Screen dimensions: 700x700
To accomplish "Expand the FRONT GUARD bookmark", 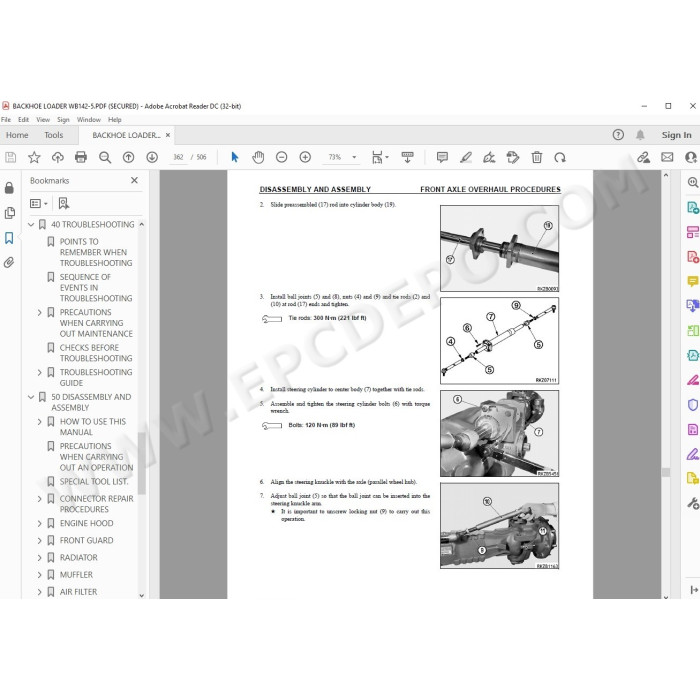I will click(x=39, y=541).
